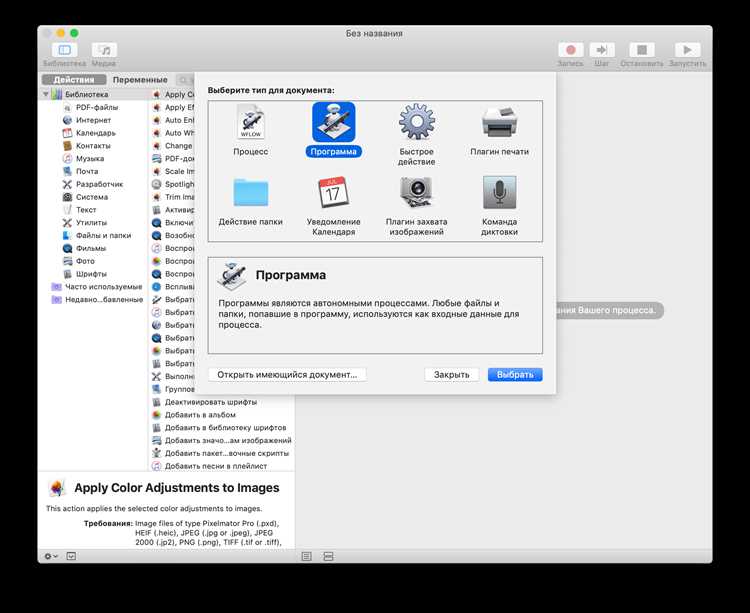Click the Шаг step button

[x=602, y=50]
